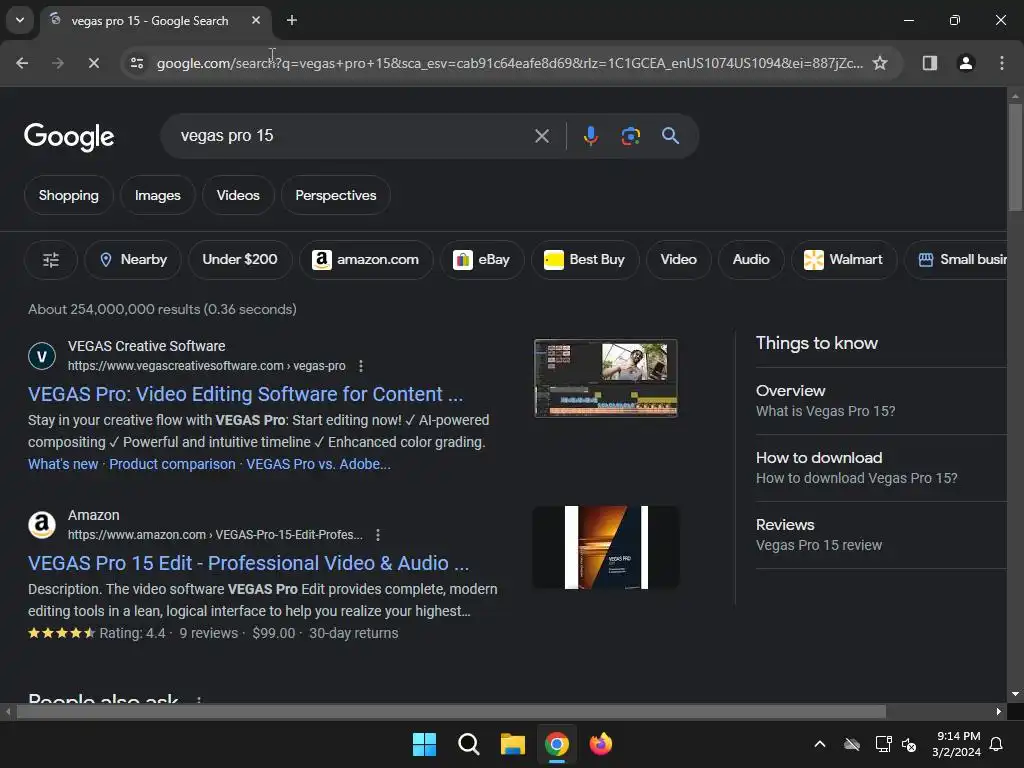This screenshot has height=768, width=1024.
Task: Open Chrome three-dot menu
Action: tap(1002, 63)
